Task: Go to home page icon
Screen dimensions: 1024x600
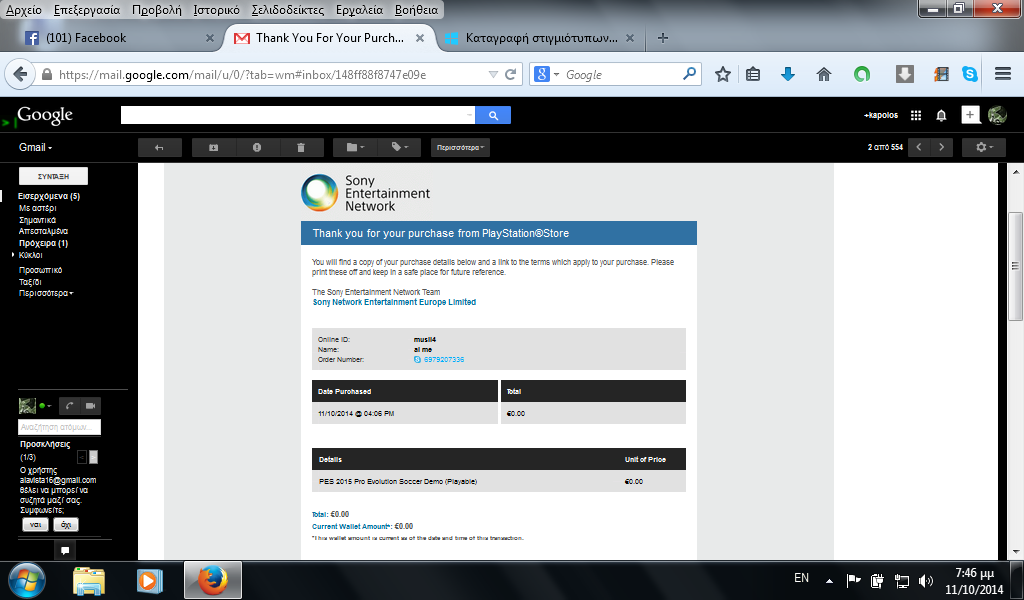Action: [x=824, y=74]
